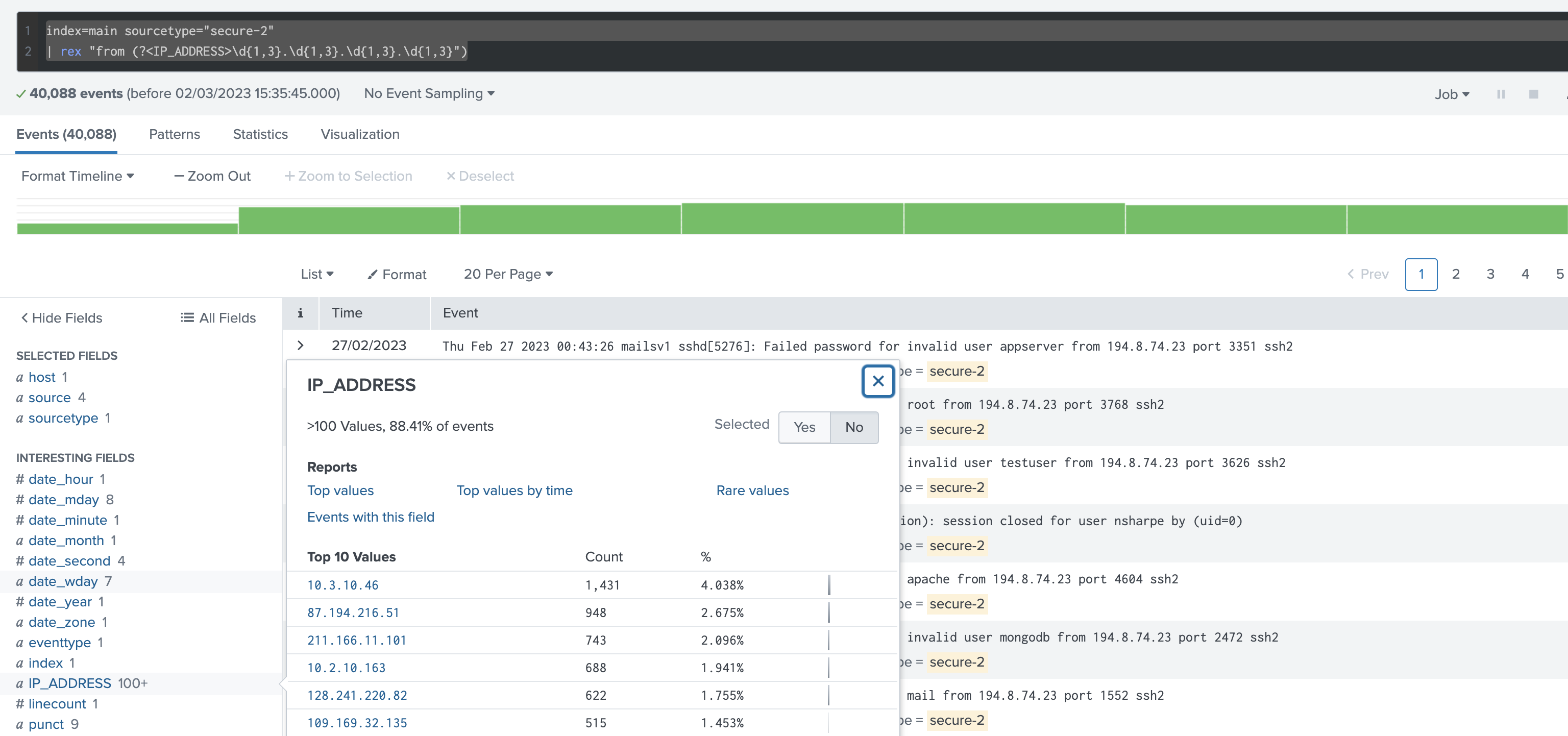Close the IP_ADDRESS popup
This screenshot has height=736, width=1568.
(x=878, y=381)
